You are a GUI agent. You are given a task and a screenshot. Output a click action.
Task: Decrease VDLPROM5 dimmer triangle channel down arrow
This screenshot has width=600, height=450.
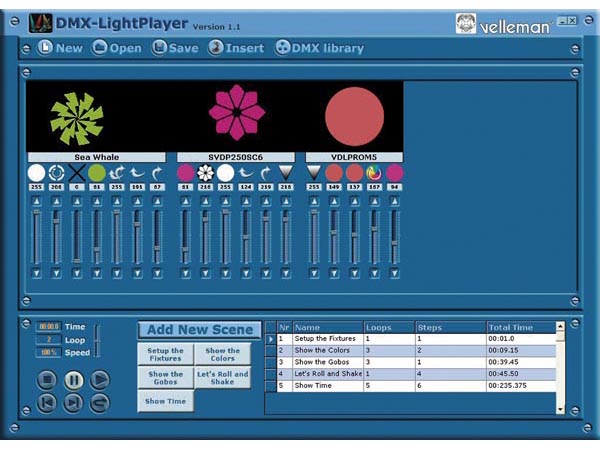(314, 273)
